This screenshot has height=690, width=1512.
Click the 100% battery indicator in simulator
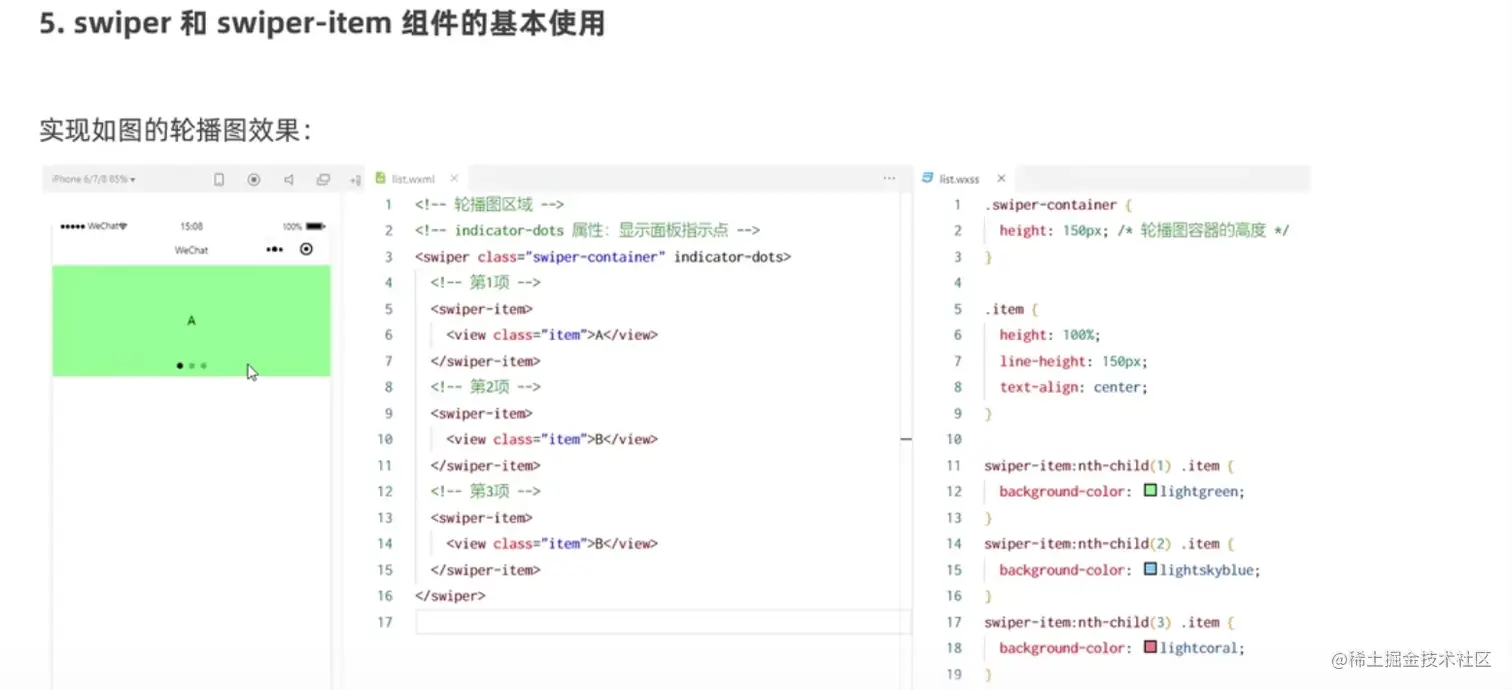[x=303, y=227]
